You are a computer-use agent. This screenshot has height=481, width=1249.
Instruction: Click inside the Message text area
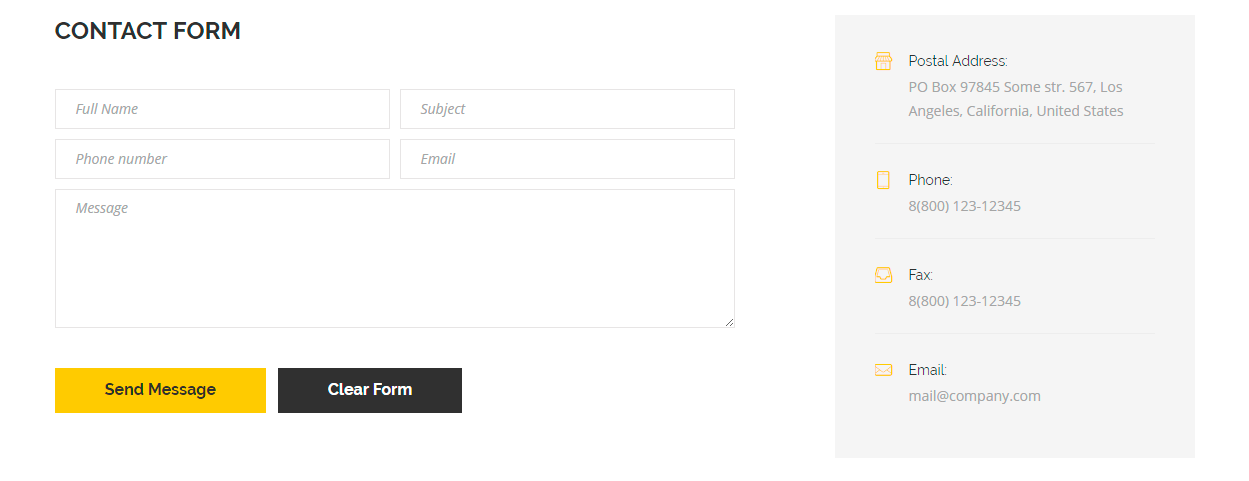pyautogui.click(x=394, y=258)
